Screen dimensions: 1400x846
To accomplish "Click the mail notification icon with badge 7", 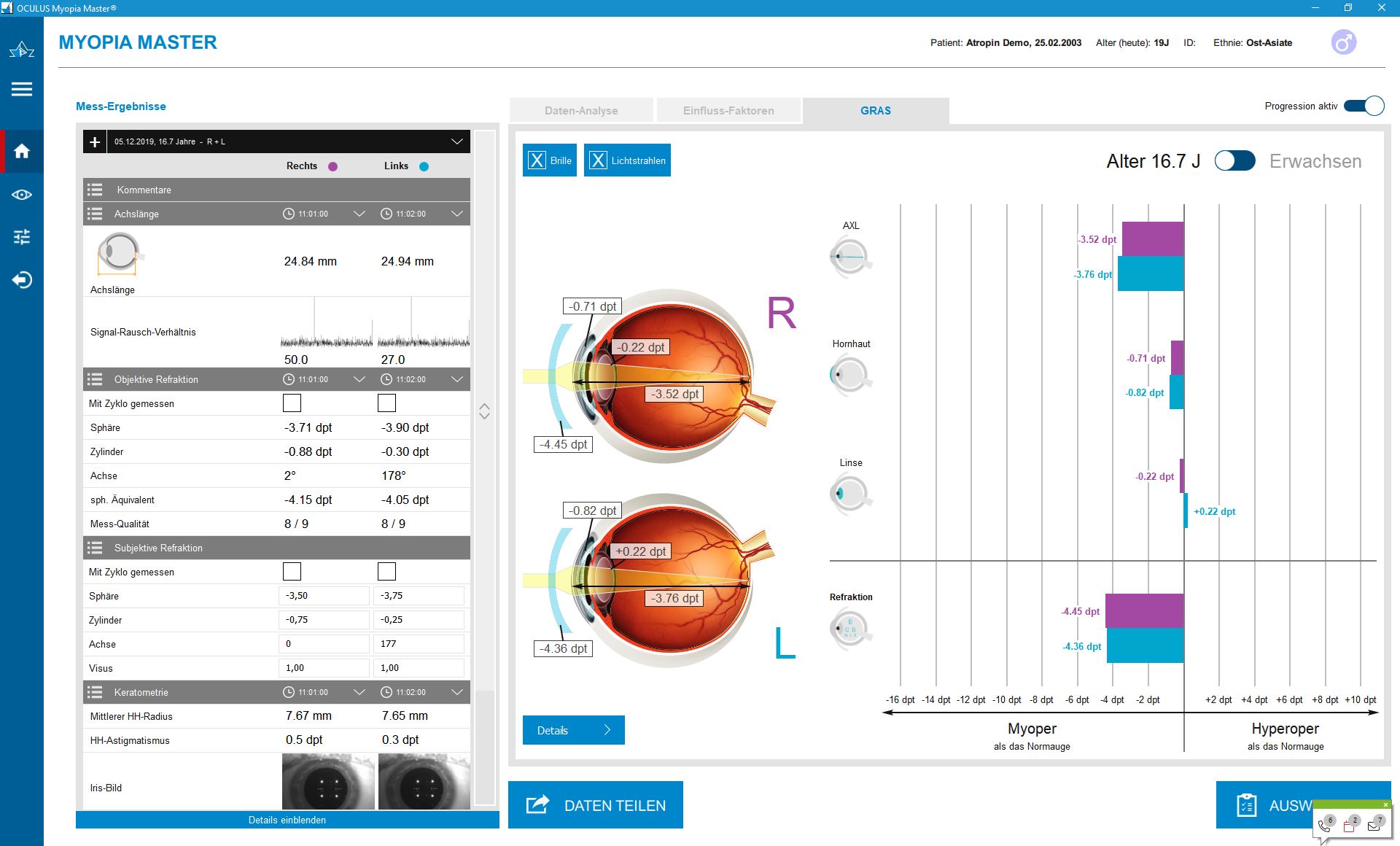I will coord(1375,826).
